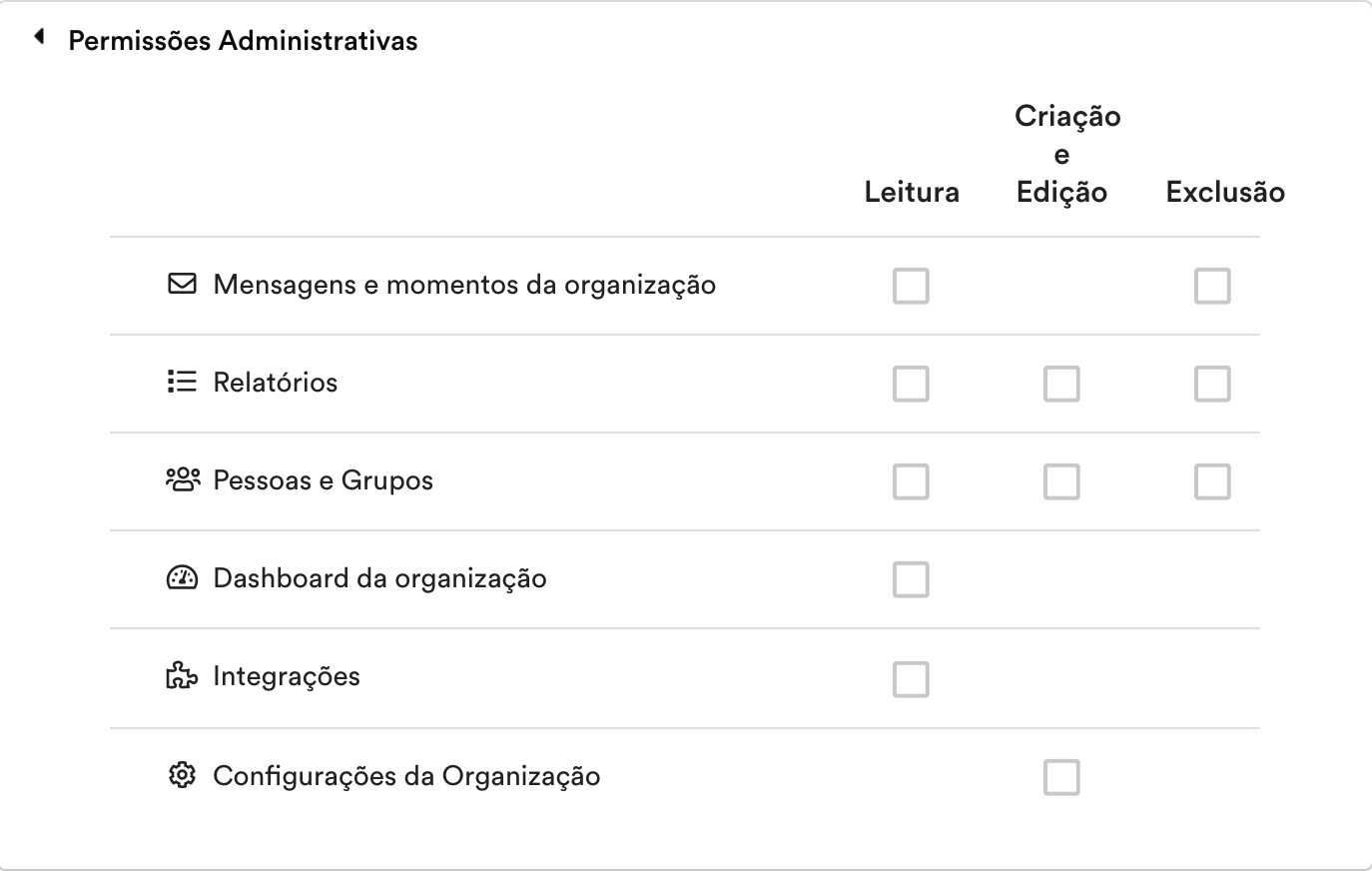Click the list icon beside Relatórios
Screen dimensions: 1372x871
pyautogui.click(x=182, y=382)
